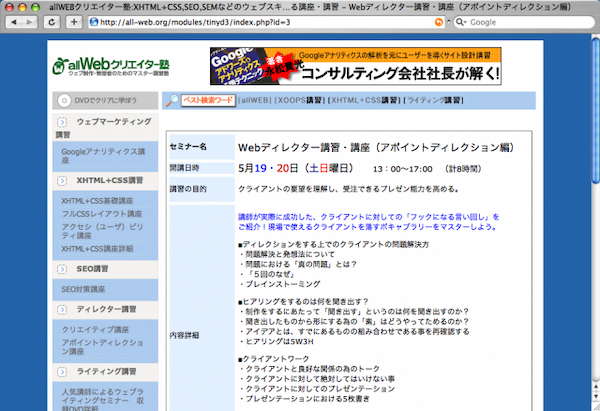Expand arrow beside XHTML+CSS講習 heading

click(62, 181)
